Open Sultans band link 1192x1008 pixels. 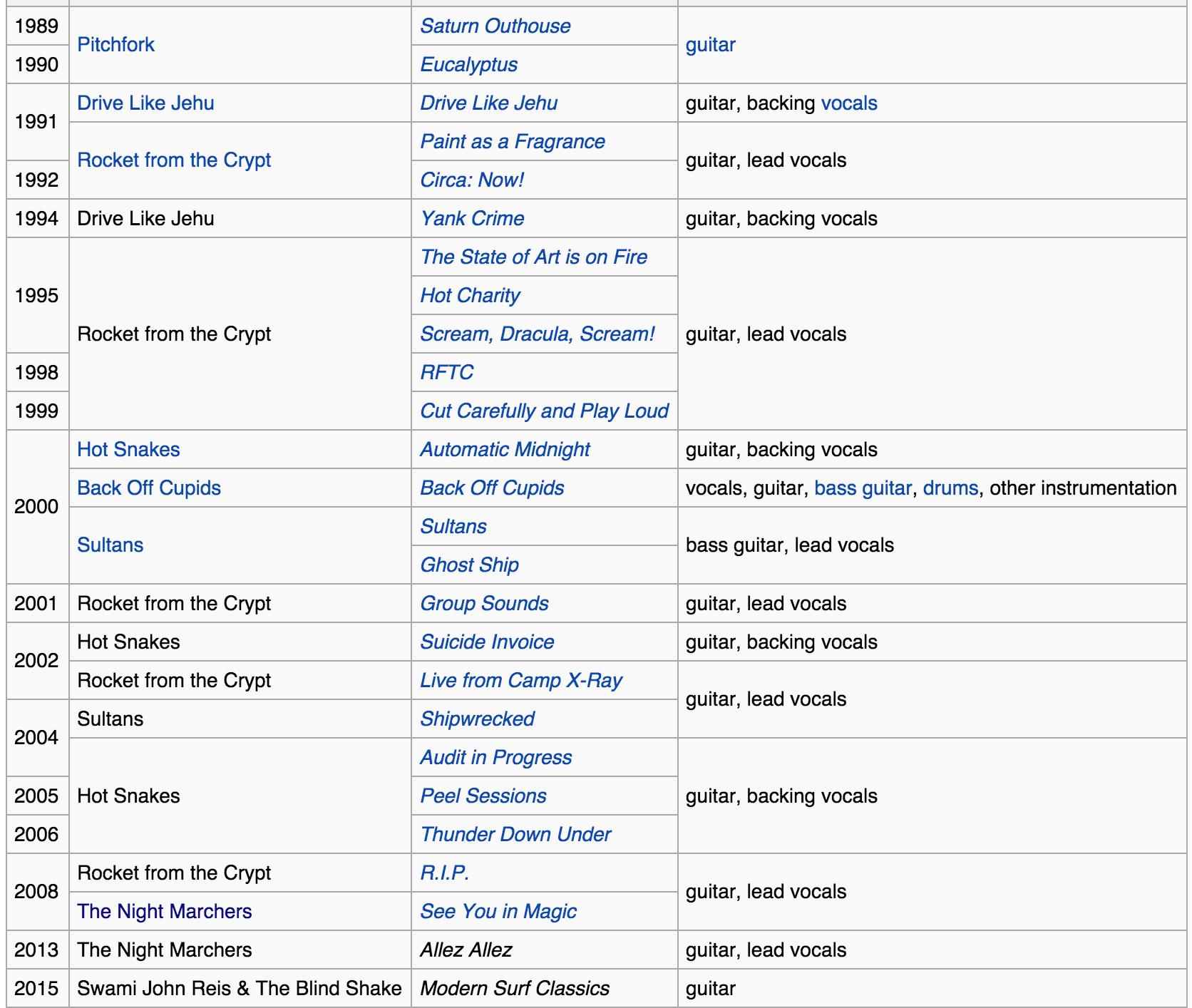(111, 545)
